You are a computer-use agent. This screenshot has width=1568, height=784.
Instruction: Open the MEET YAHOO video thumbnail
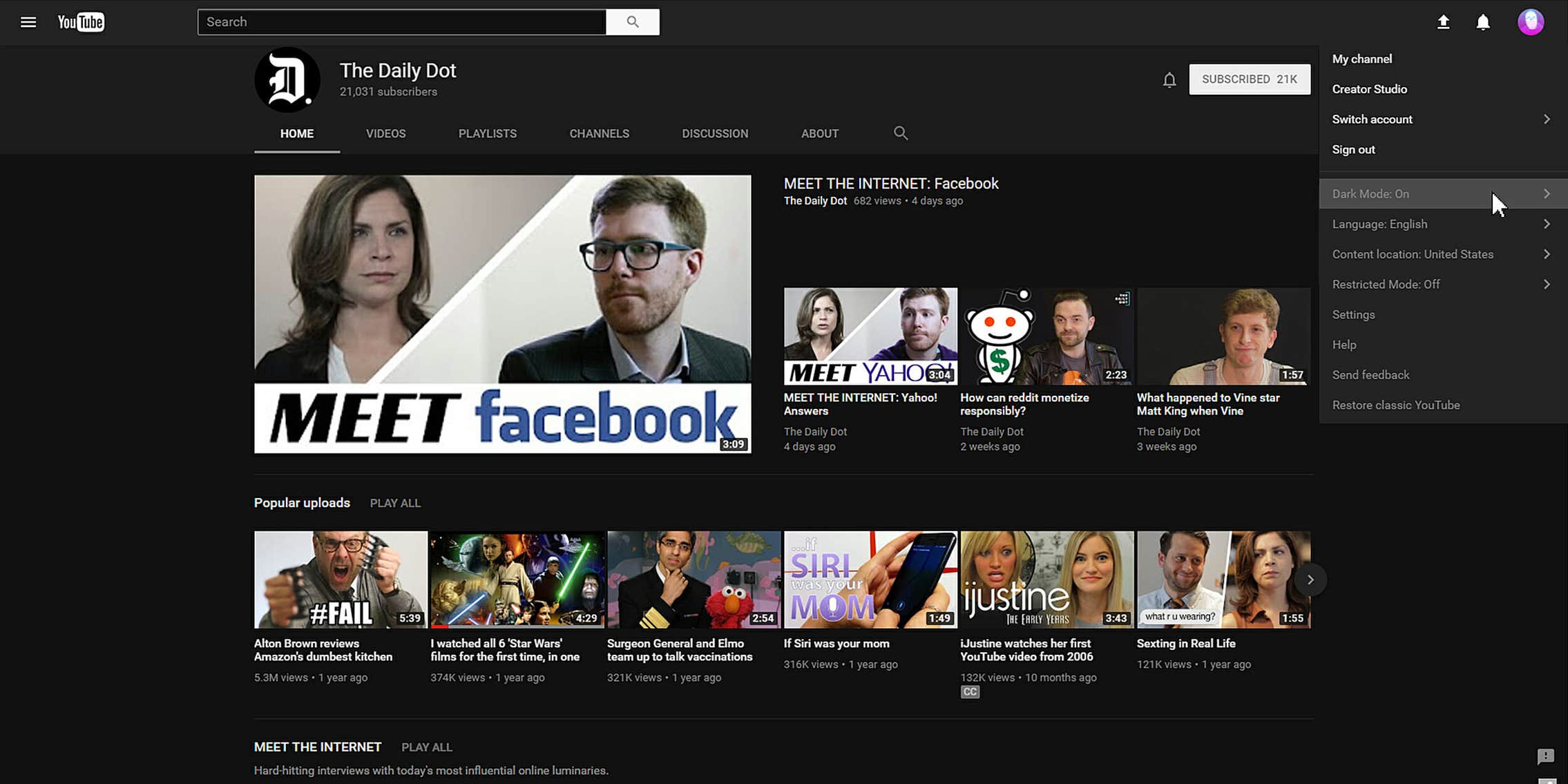(870, 336)
